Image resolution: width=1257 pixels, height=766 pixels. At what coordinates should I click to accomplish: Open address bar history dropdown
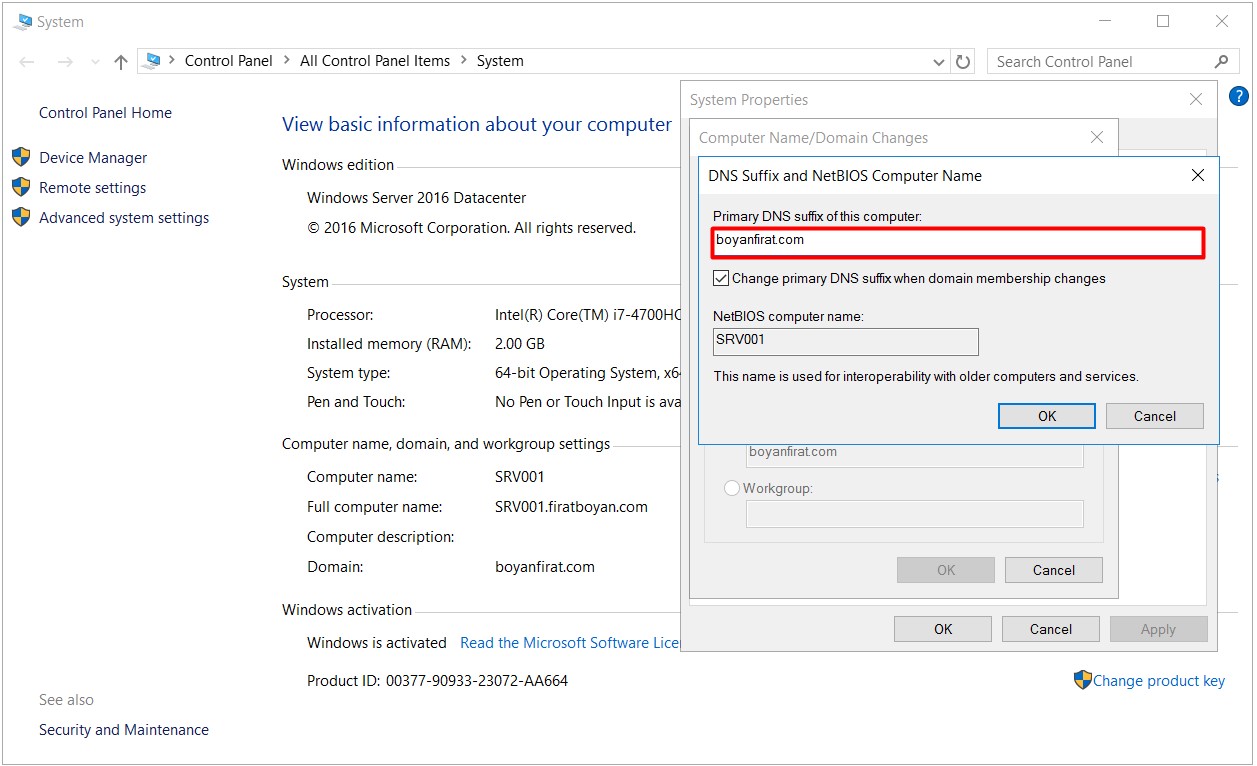[938, 62]
